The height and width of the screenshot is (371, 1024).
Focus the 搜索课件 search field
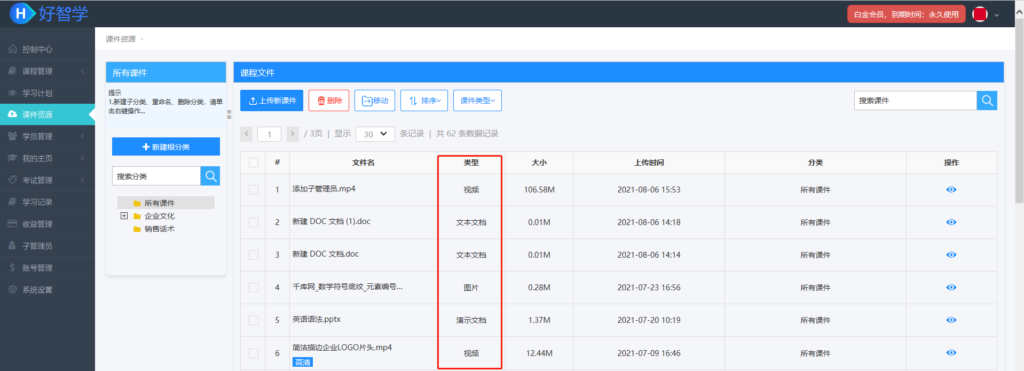click(x=916, y=101)
